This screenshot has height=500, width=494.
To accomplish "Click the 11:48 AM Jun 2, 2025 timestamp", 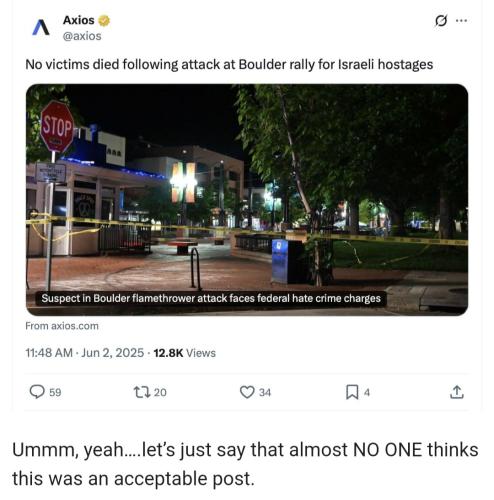I will (x=85, y=353).
